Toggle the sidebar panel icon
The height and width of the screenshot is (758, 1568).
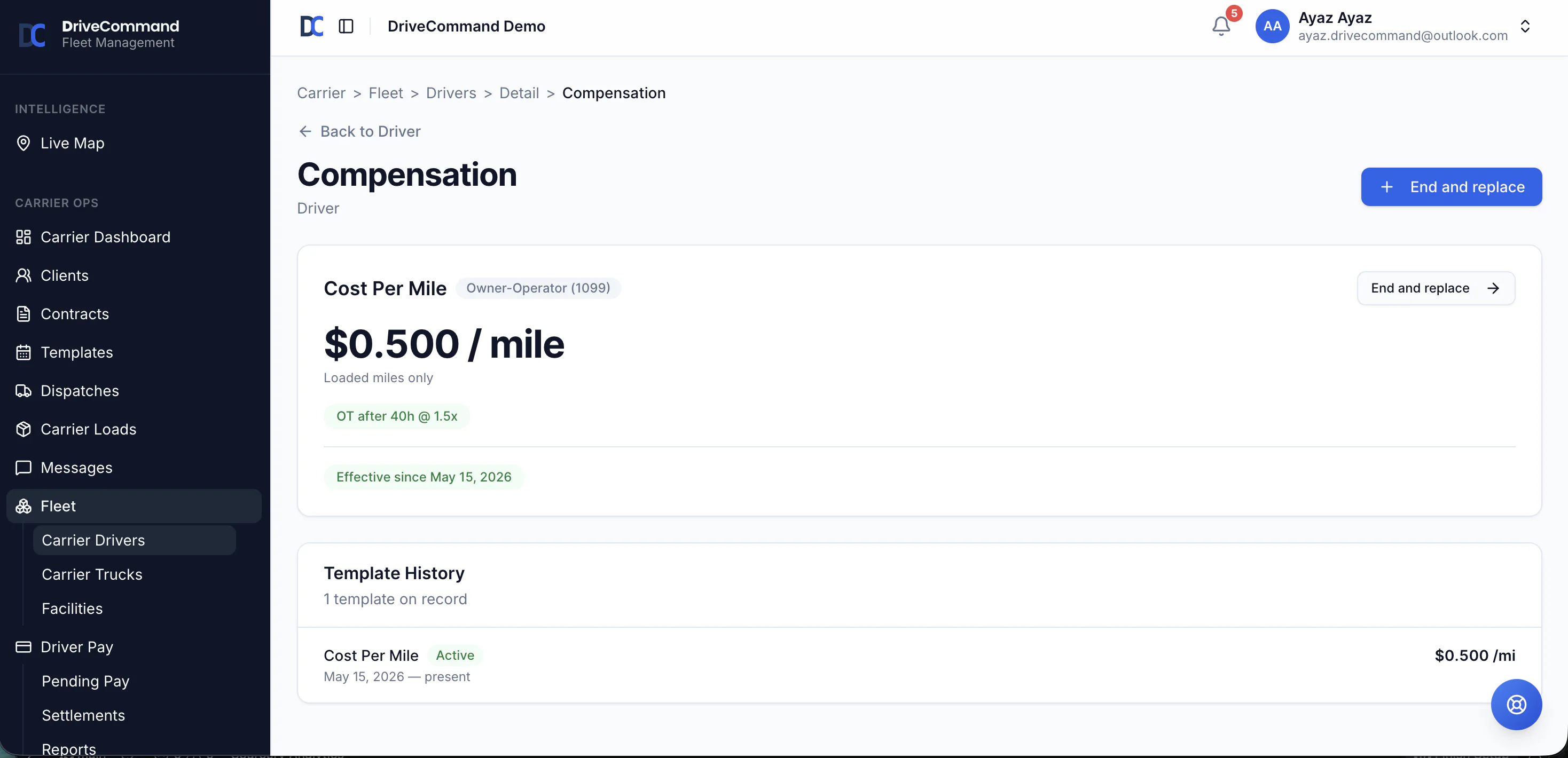point(346,26)
